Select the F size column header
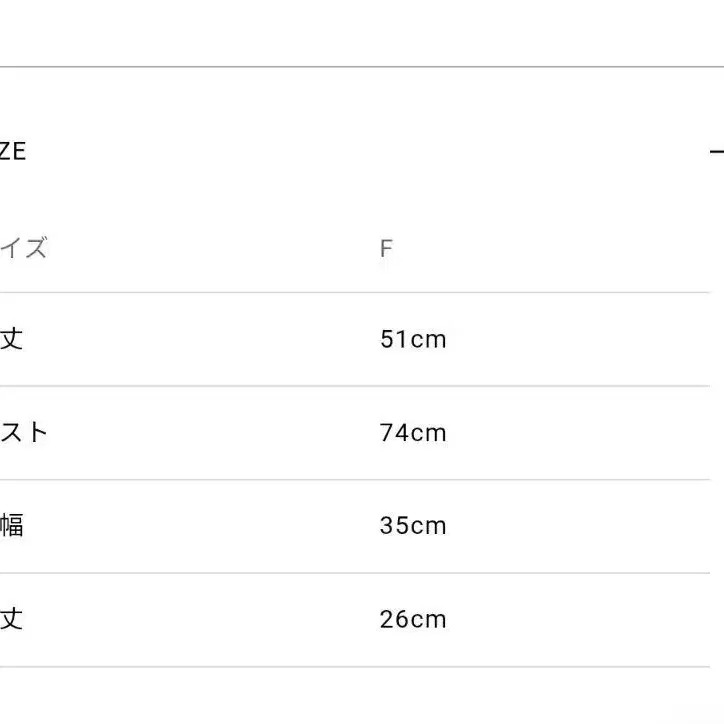 (386, 248)
